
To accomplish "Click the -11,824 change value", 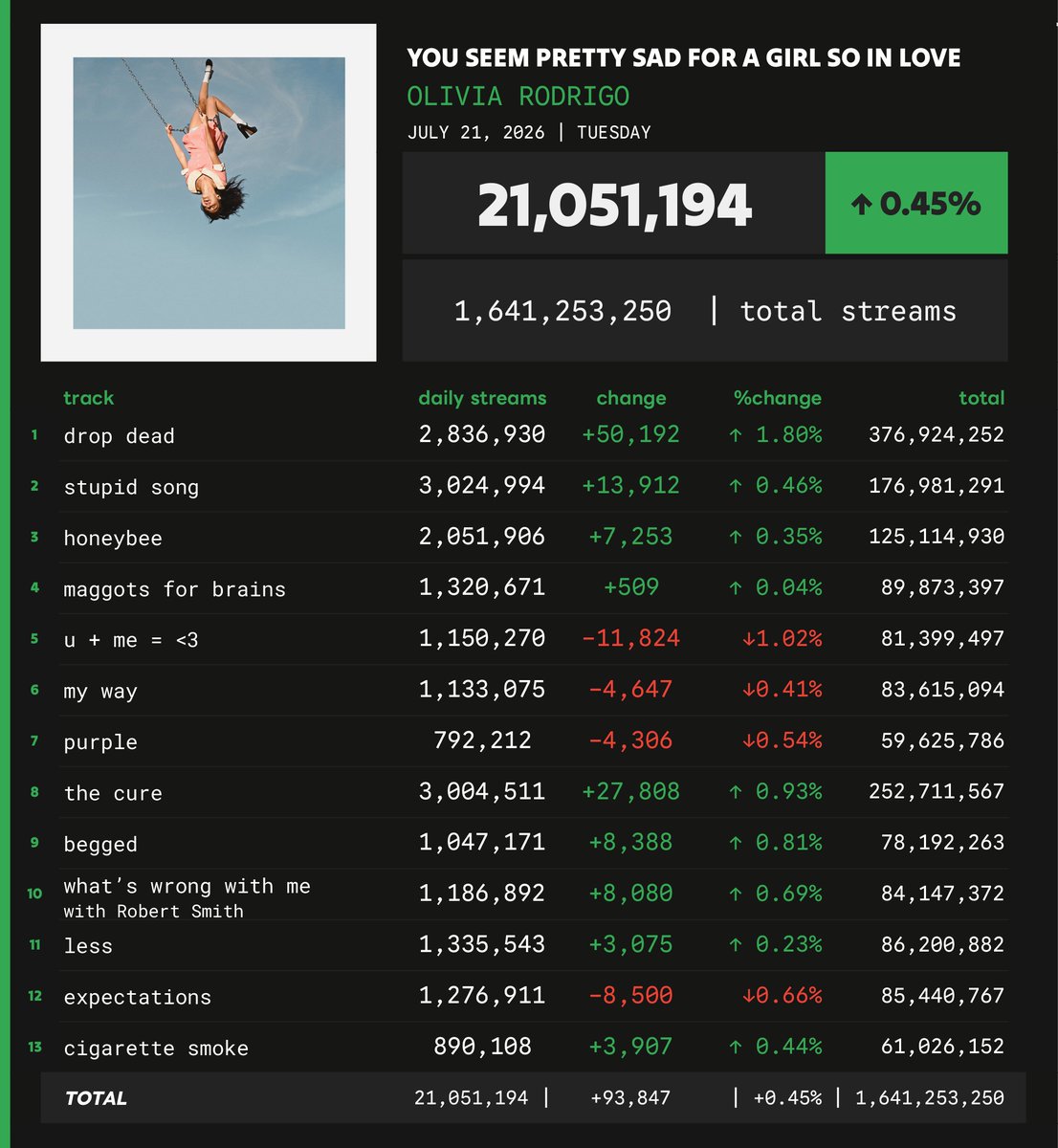I will [630, 638].
